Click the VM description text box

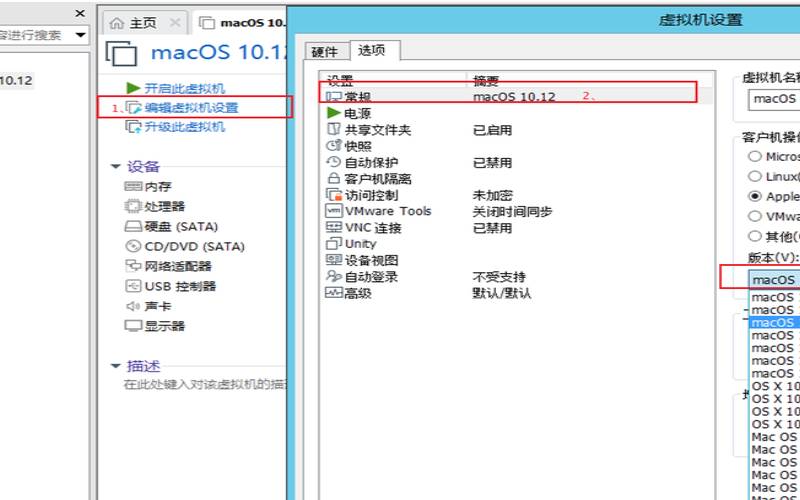pyautogui.click(x=204, y=385)
